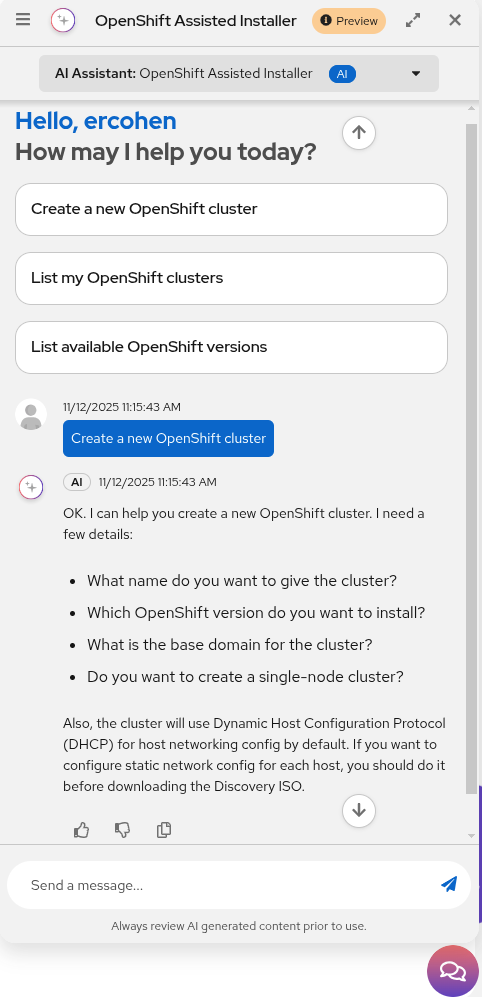Click "Which OpenShift version do you want to install?"
Screen dimensions: 482x997
point(256,613)
